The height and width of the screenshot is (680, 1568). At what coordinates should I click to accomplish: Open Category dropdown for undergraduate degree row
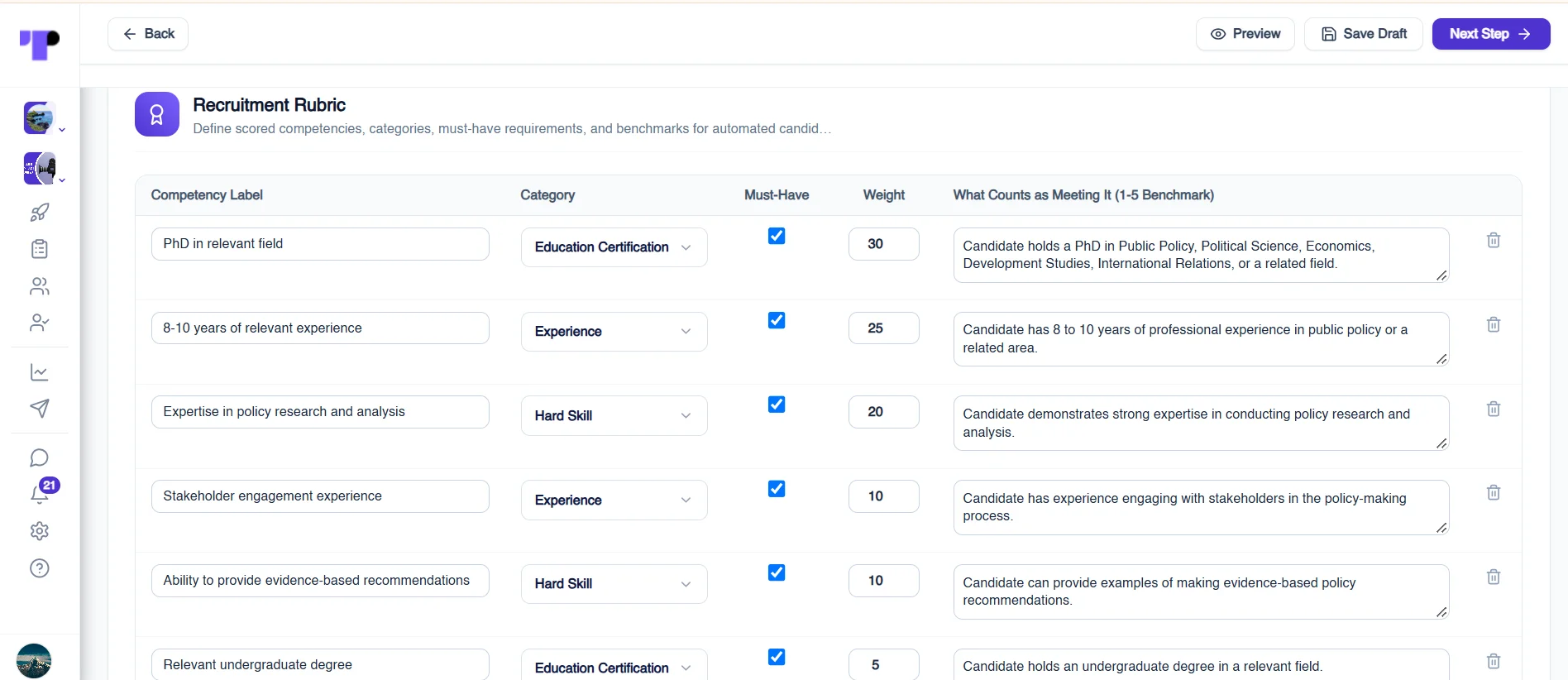click(614, 666)
